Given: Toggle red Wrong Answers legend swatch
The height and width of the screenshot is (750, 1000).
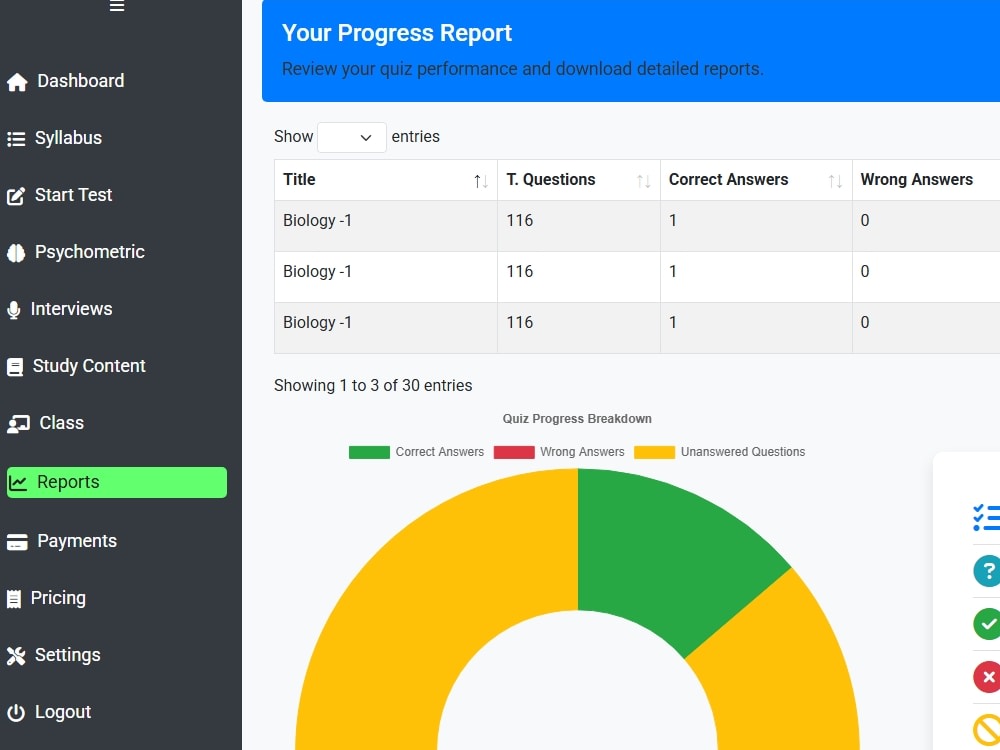Looking at the screenshot, I should tap(514, 452).
